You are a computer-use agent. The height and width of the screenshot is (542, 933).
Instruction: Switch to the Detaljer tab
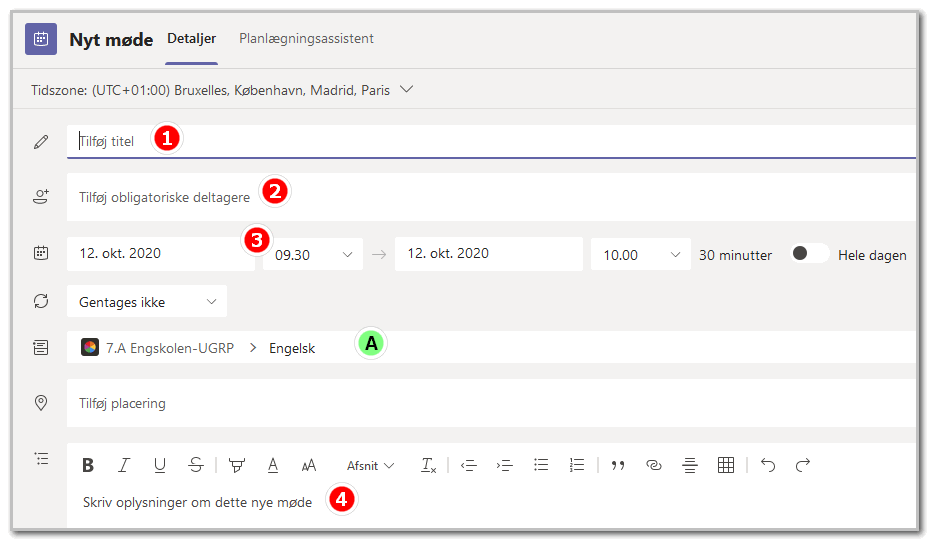point(192,39)
